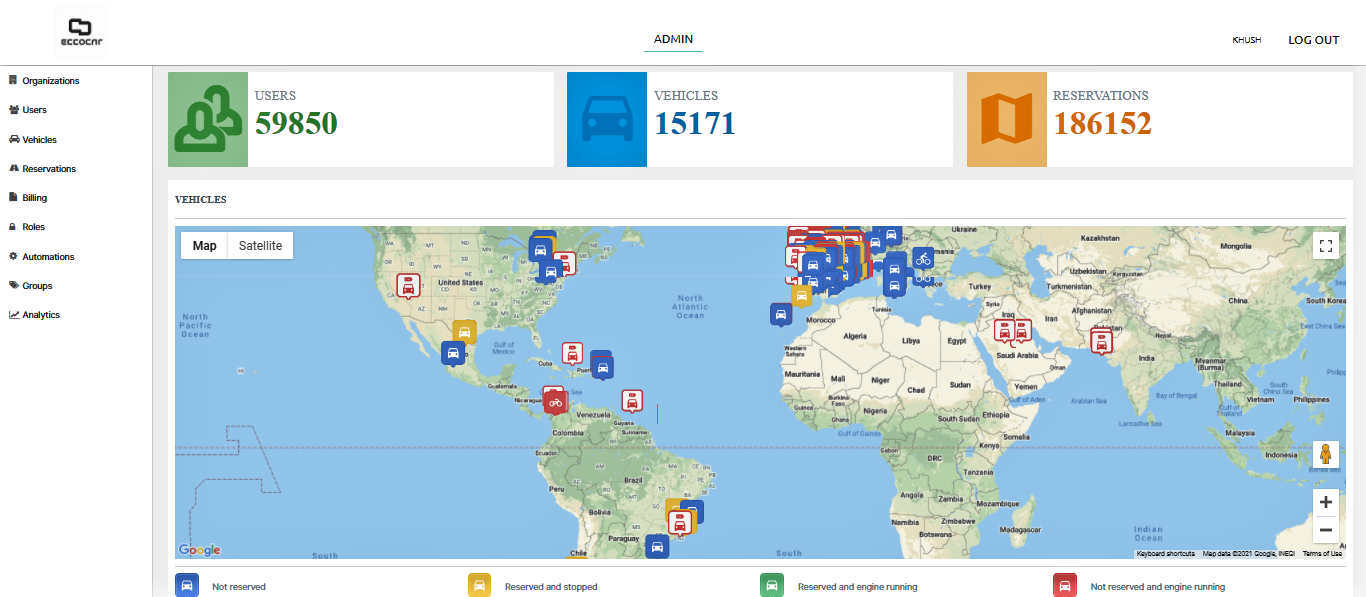Click the red vehicle marker in Pakistan

tap(1101, 340)
